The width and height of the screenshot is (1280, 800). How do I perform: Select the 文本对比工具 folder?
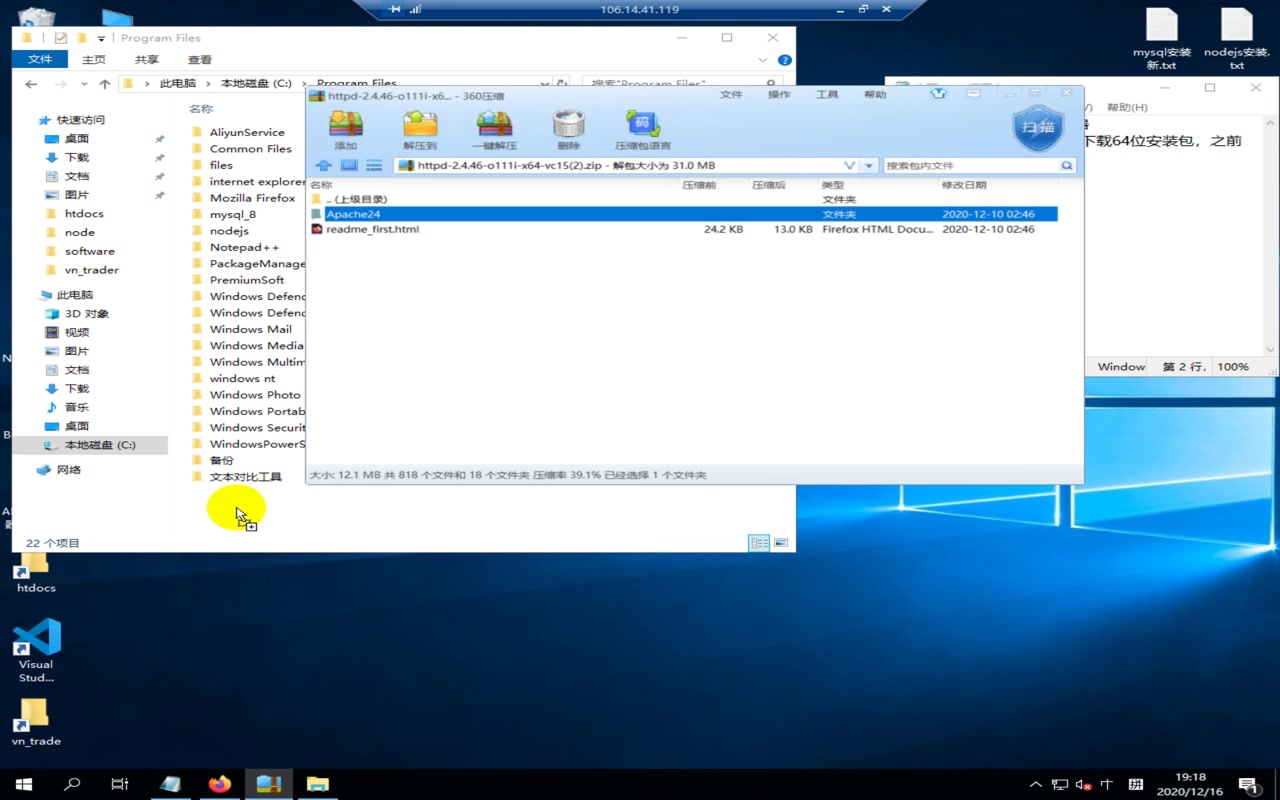coord(246,477)
